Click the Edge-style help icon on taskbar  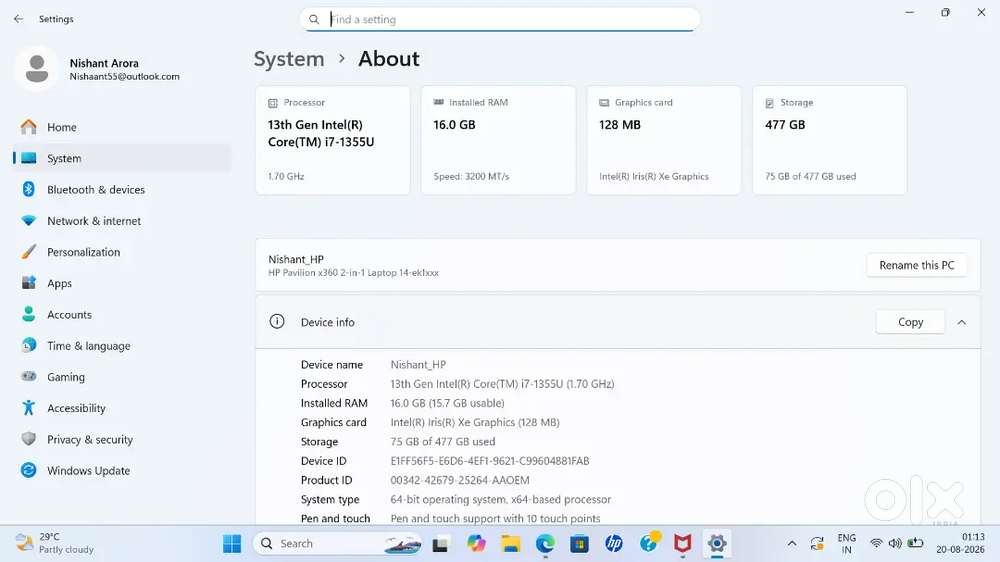649,542
